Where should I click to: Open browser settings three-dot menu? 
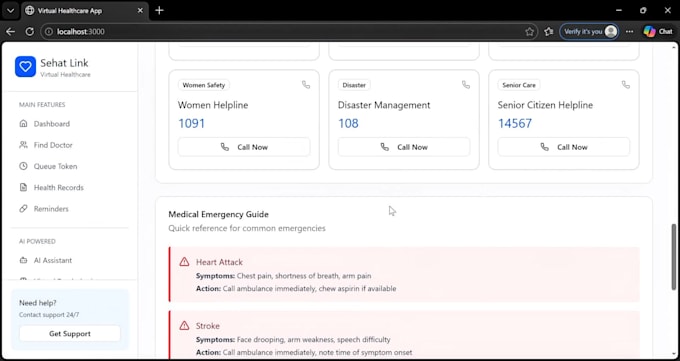click(x=629, y=32)
